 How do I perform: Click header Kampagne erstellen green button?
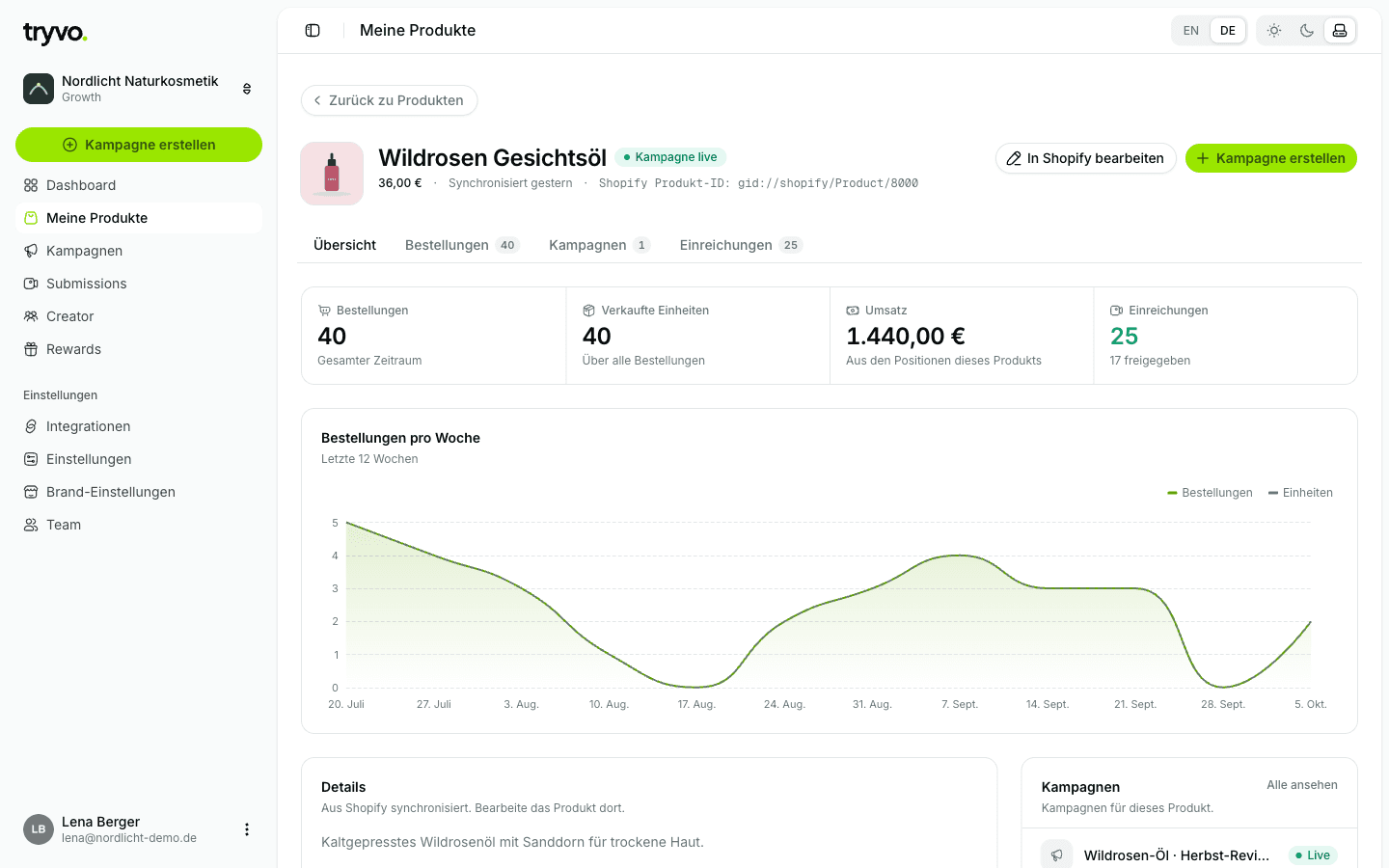click(1271, 158)
